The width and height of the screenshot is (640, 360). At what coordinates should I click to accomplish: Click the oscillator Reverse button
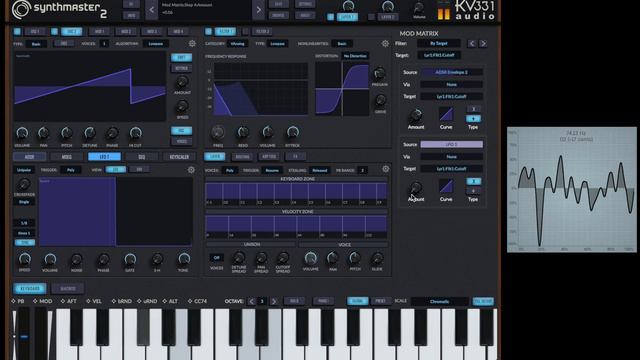182,68
